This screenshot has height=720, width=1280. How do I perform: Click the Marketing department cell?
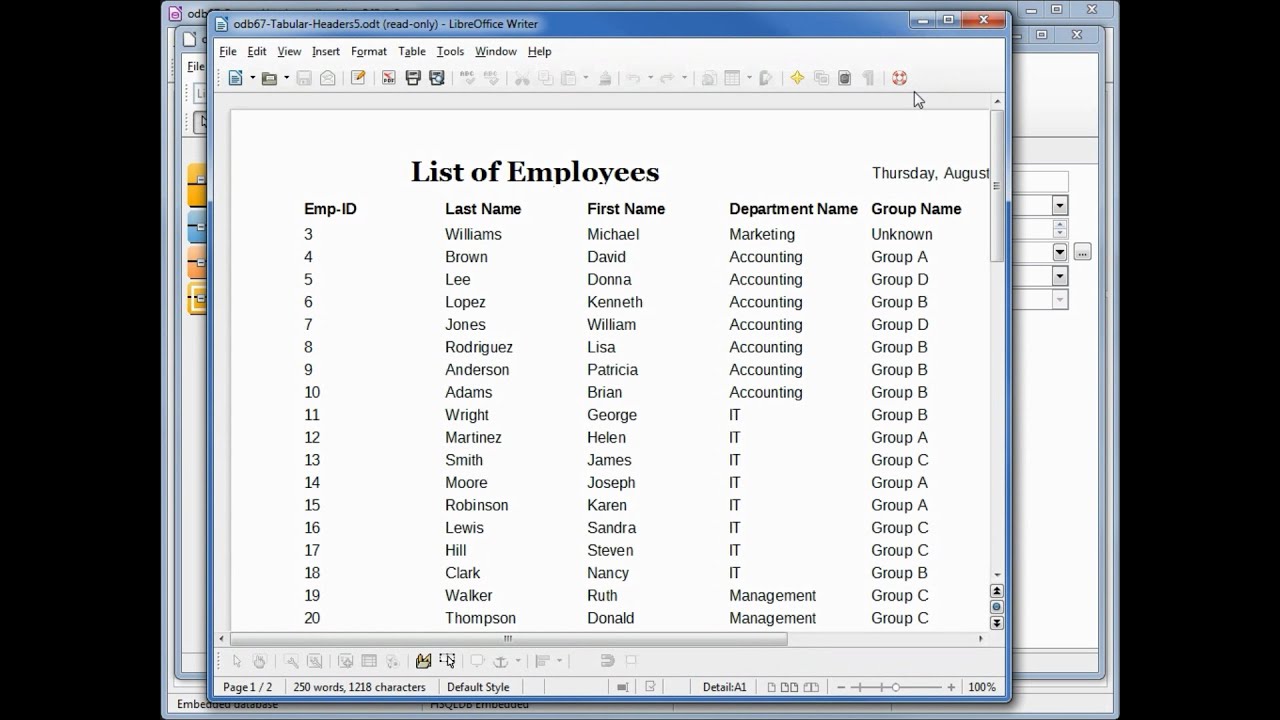(762, 234)
